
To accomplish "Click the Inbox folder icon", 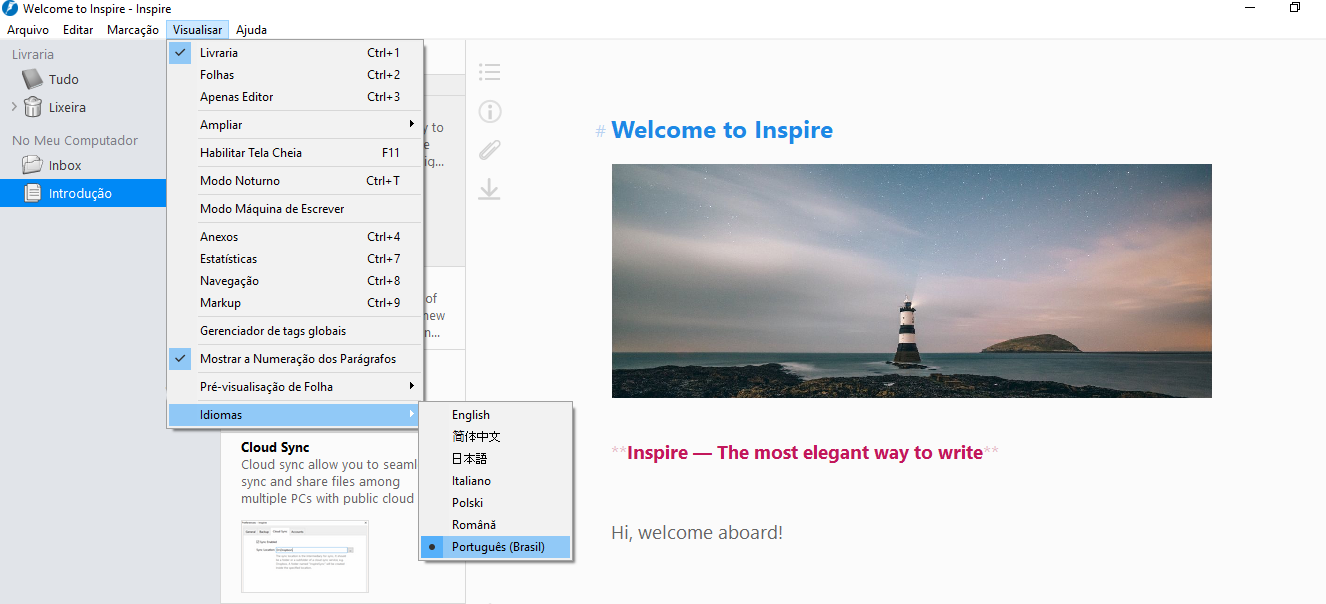I will (33, 165).
